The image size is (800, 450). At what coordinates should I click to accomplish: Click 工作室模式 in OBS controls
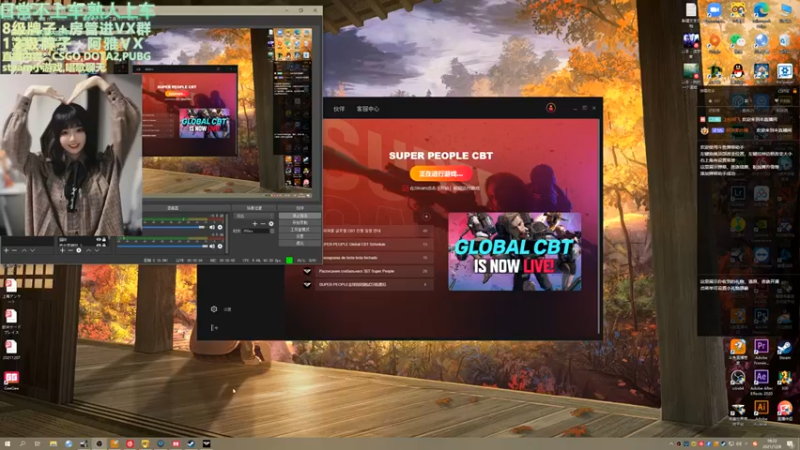point(299,230)
